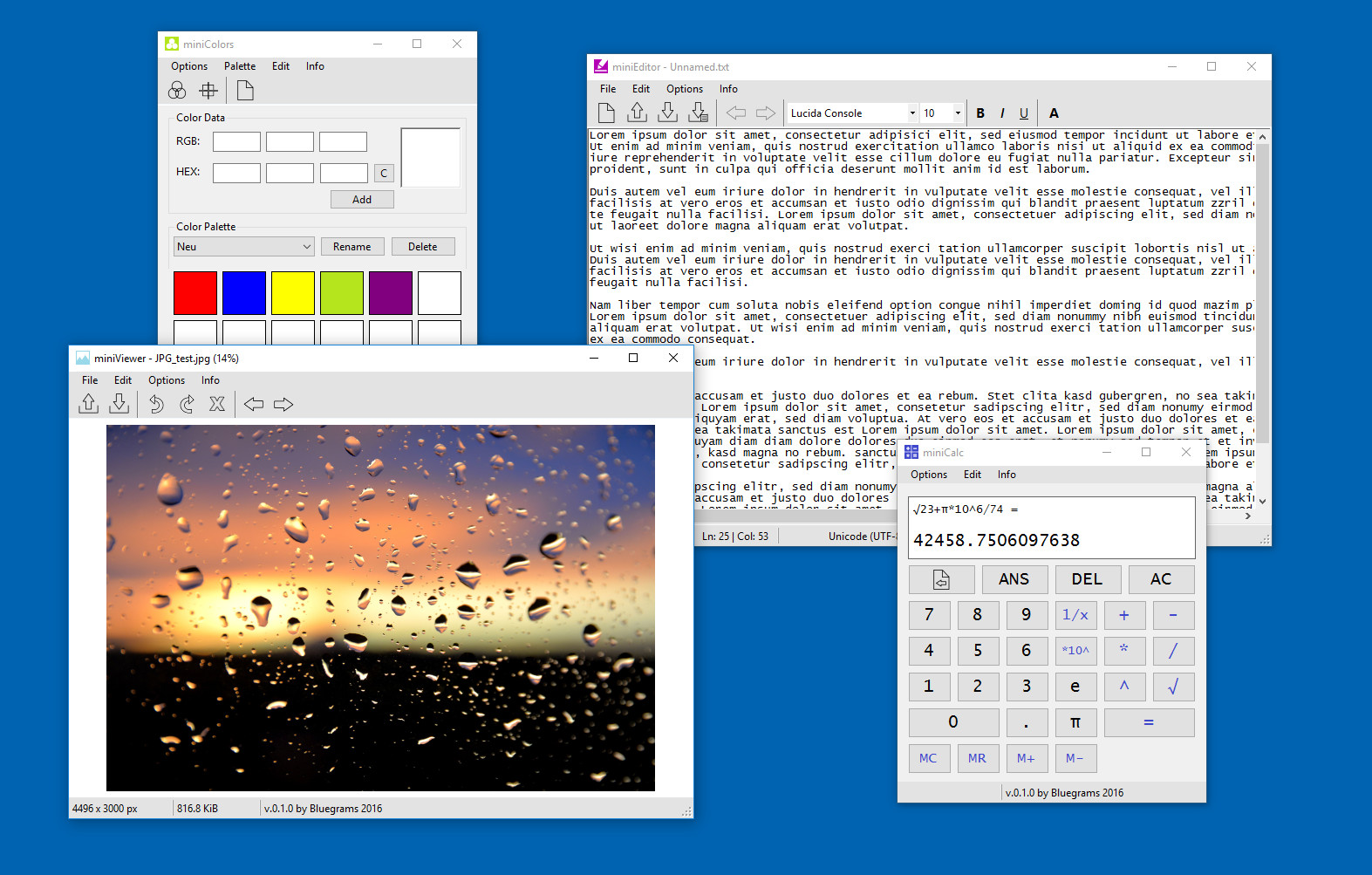1372x875 pixels.
Task: Select the purple color swatch
Action: (391, 293)
